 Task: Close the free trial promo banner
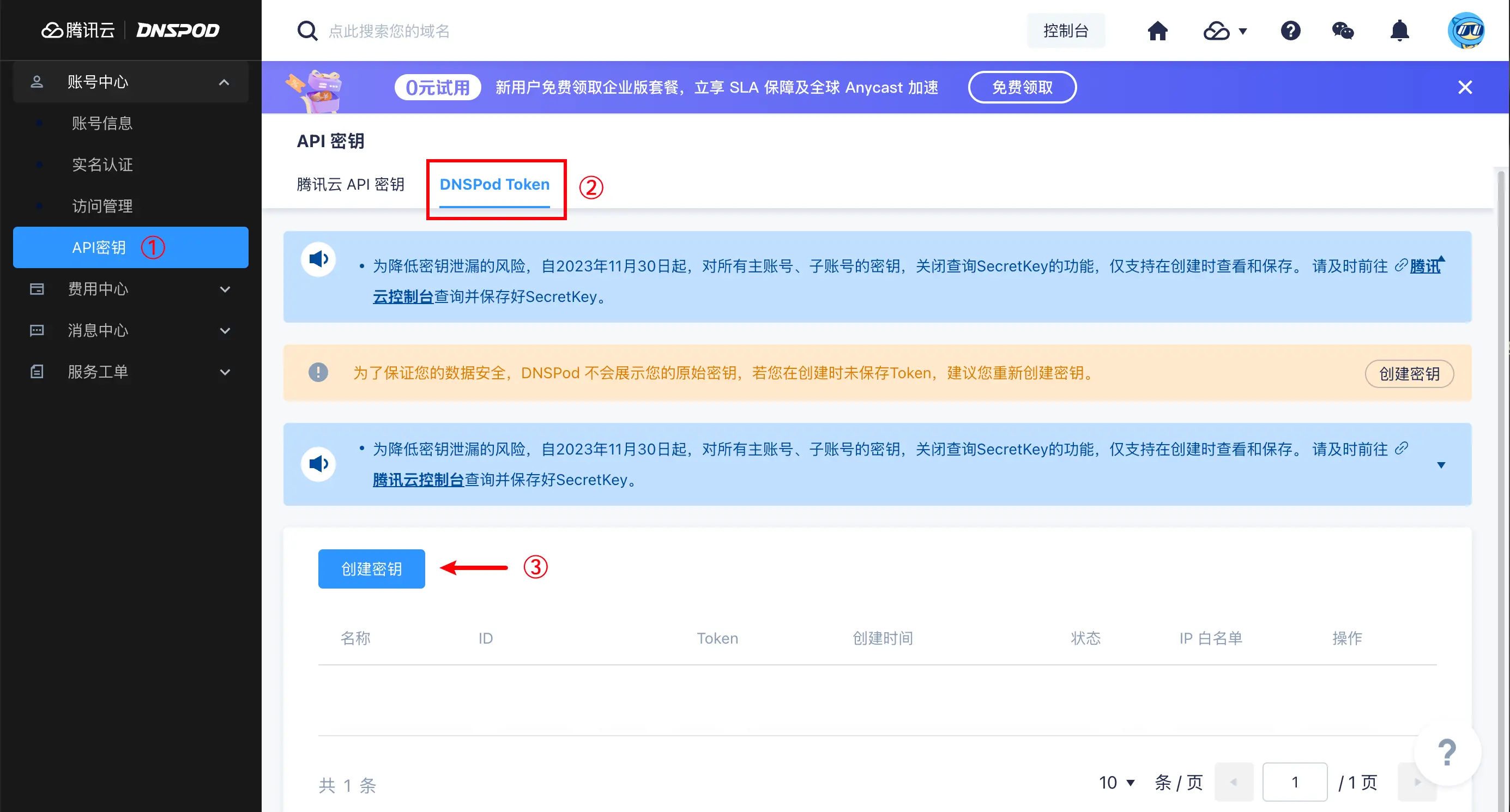click(1464, 87)
